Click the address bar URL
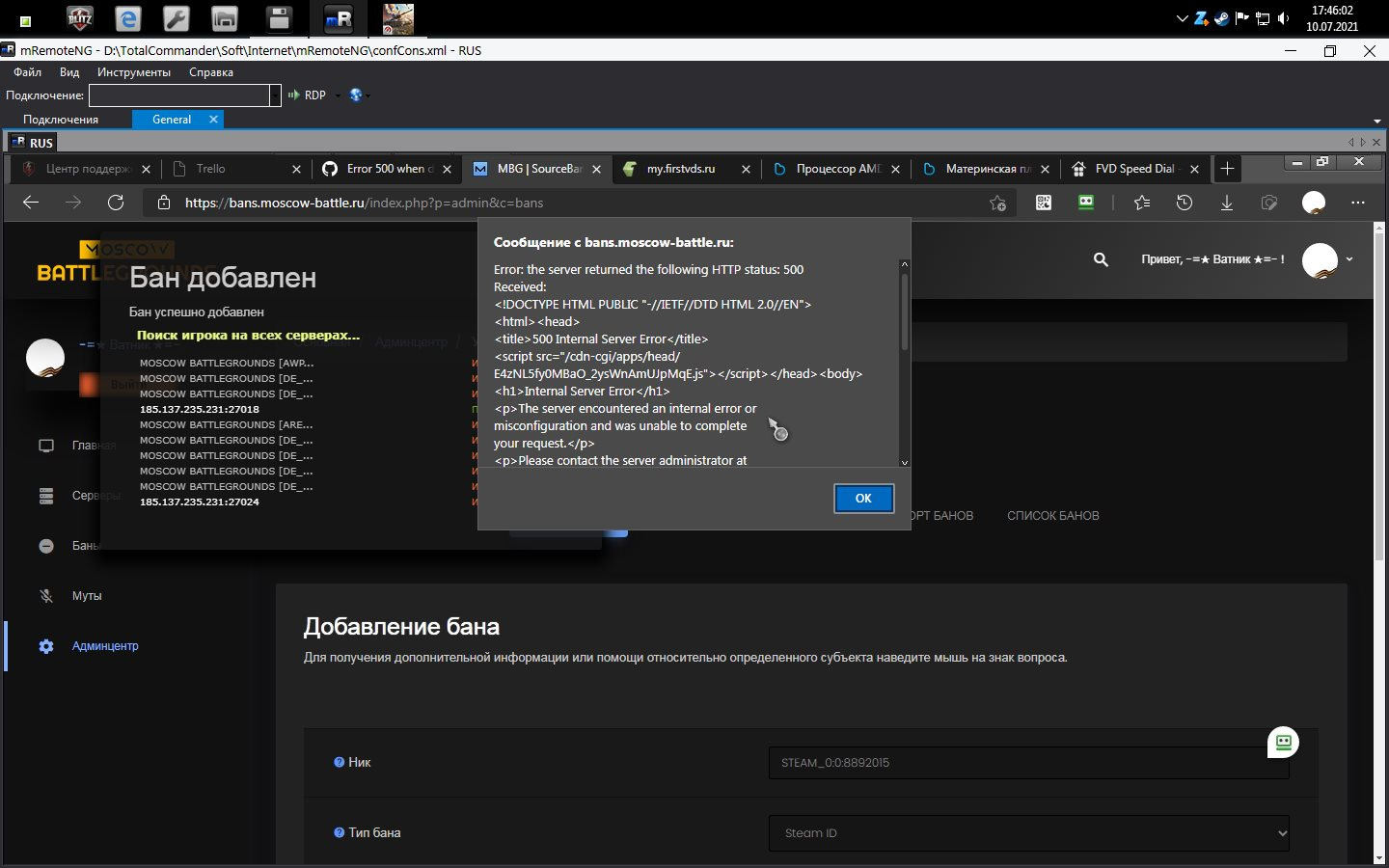The height and width of the screenshot is (868, 1389). (x=364, y=203)
